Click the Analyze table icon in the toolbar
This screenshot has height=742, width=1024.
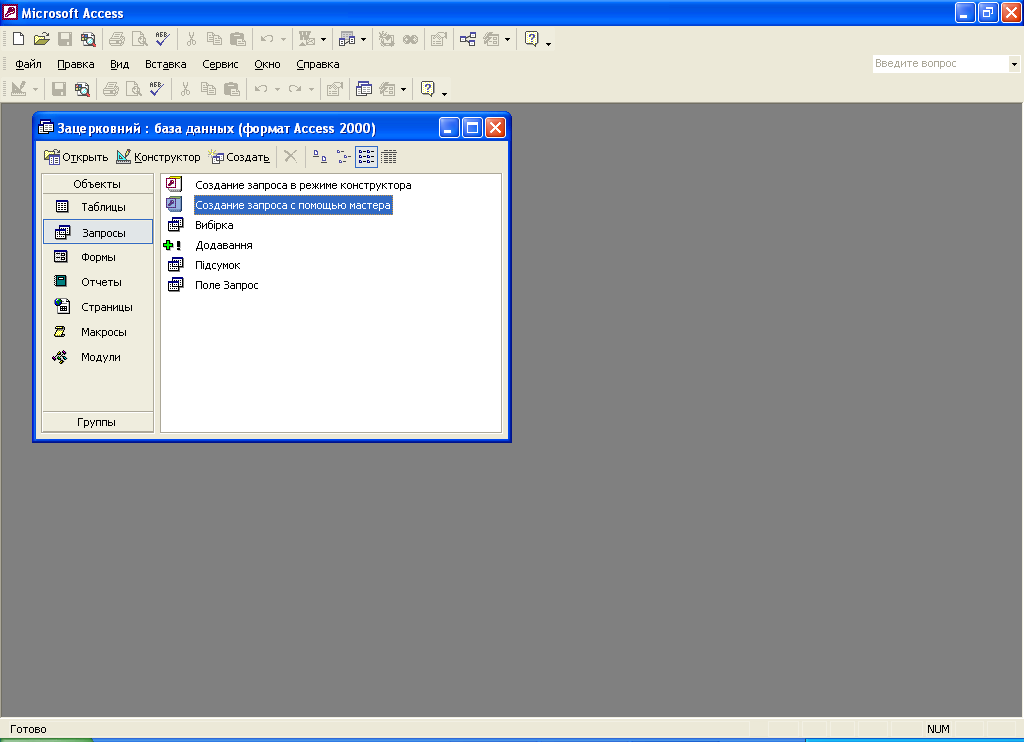tap(347, 39)
